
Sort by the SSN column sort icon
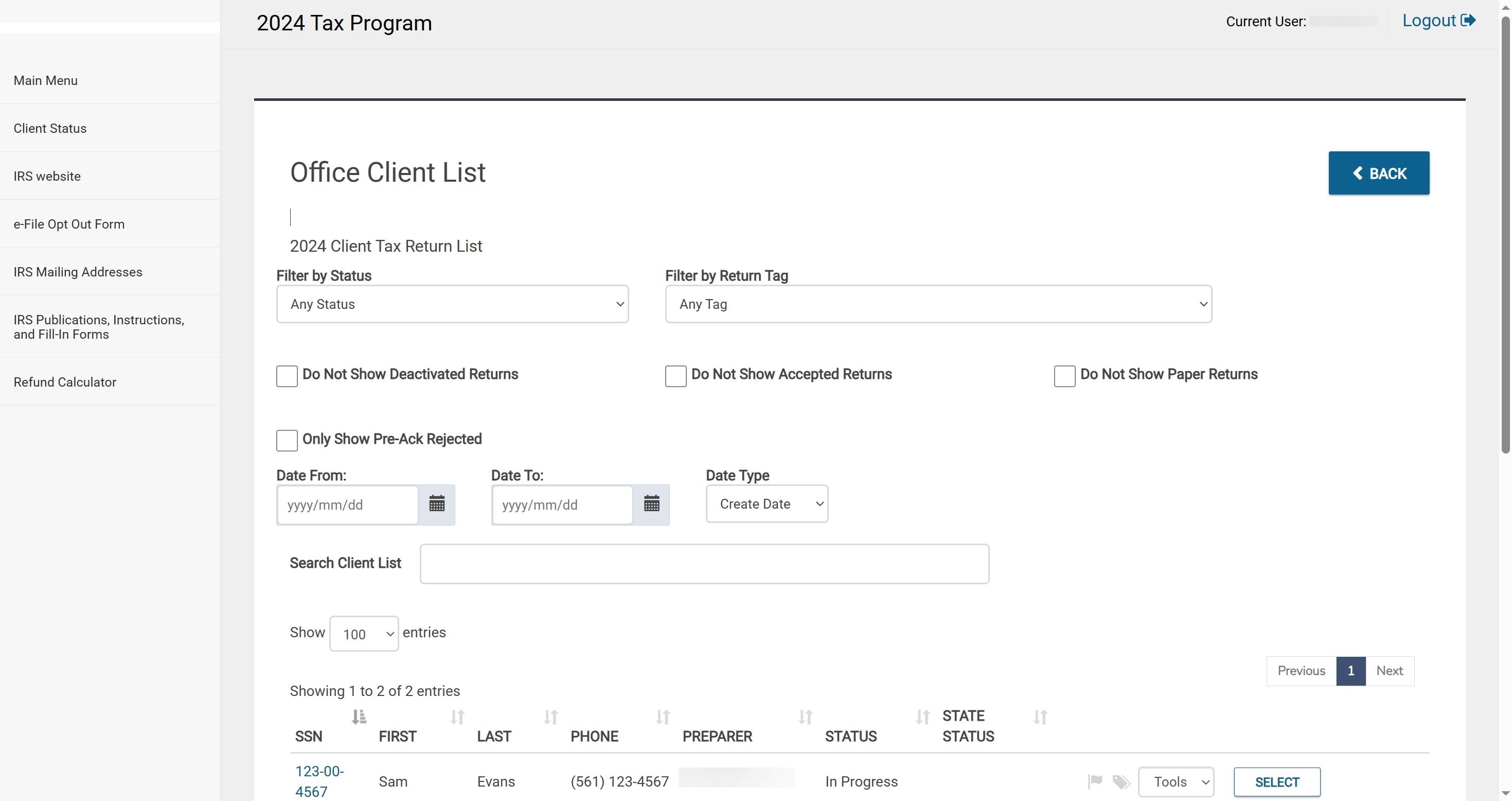pos(359,717)
